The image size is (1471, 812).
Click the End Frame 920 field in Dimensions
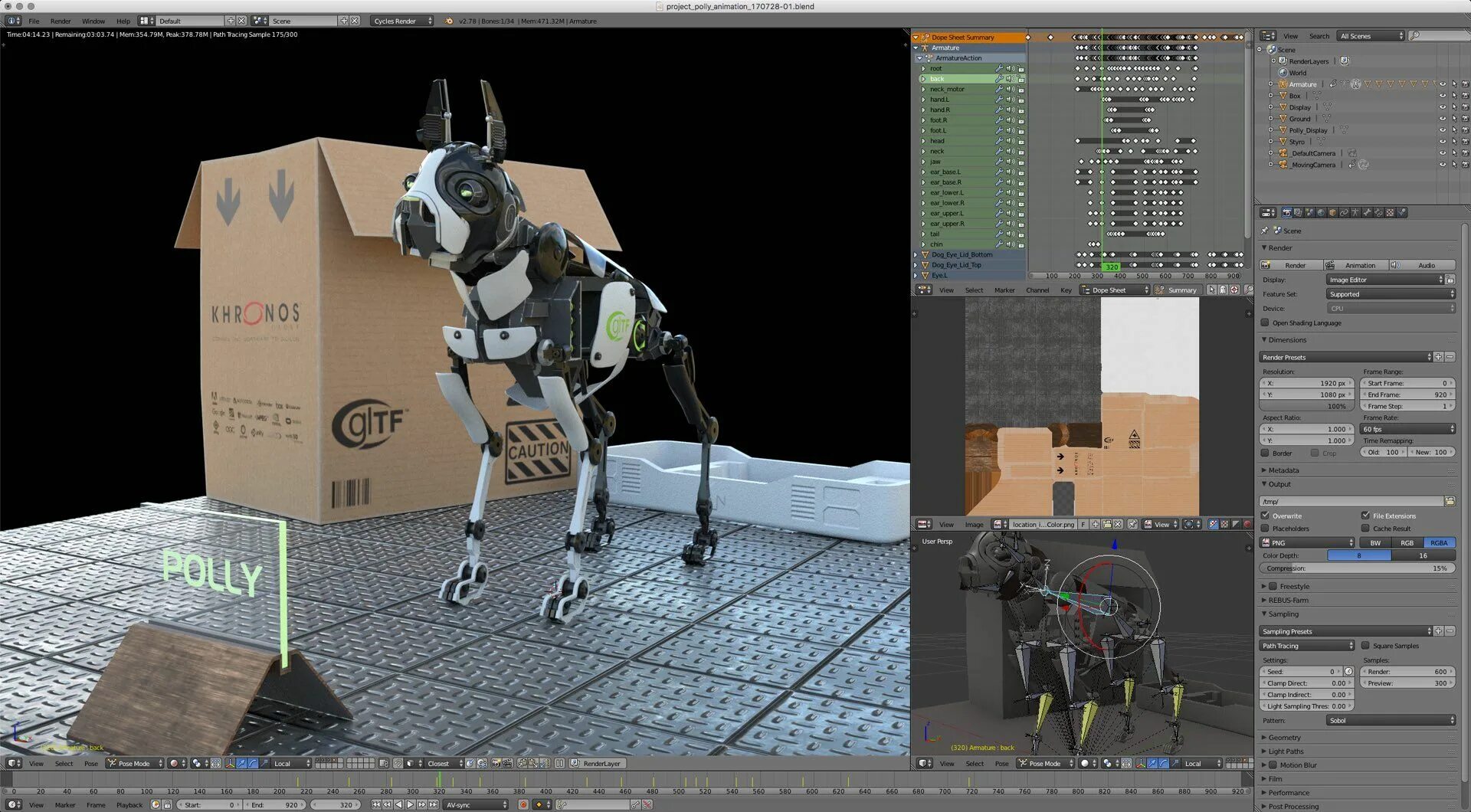coord(1407,395)
